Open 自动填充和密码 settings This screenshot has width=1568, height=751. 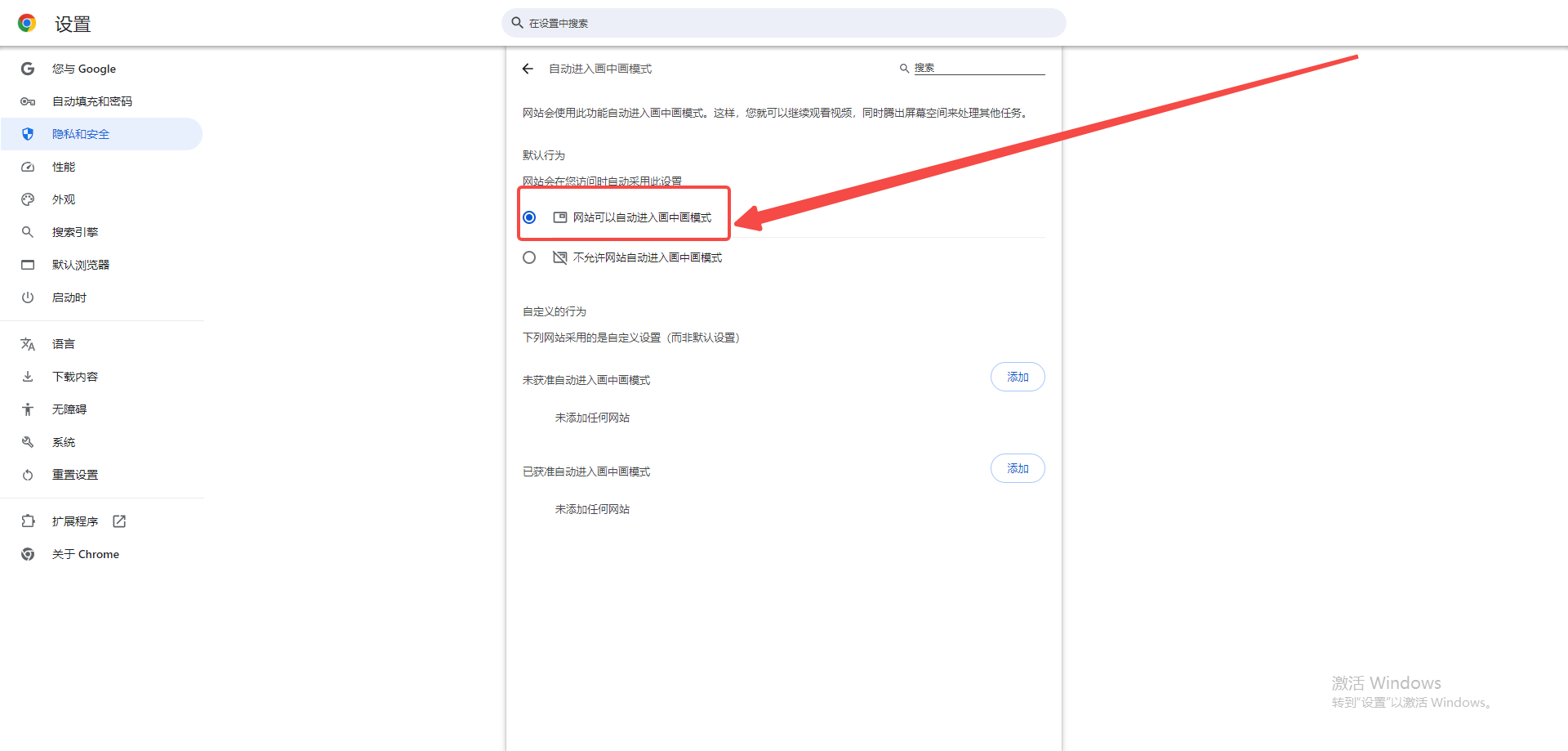101,101
